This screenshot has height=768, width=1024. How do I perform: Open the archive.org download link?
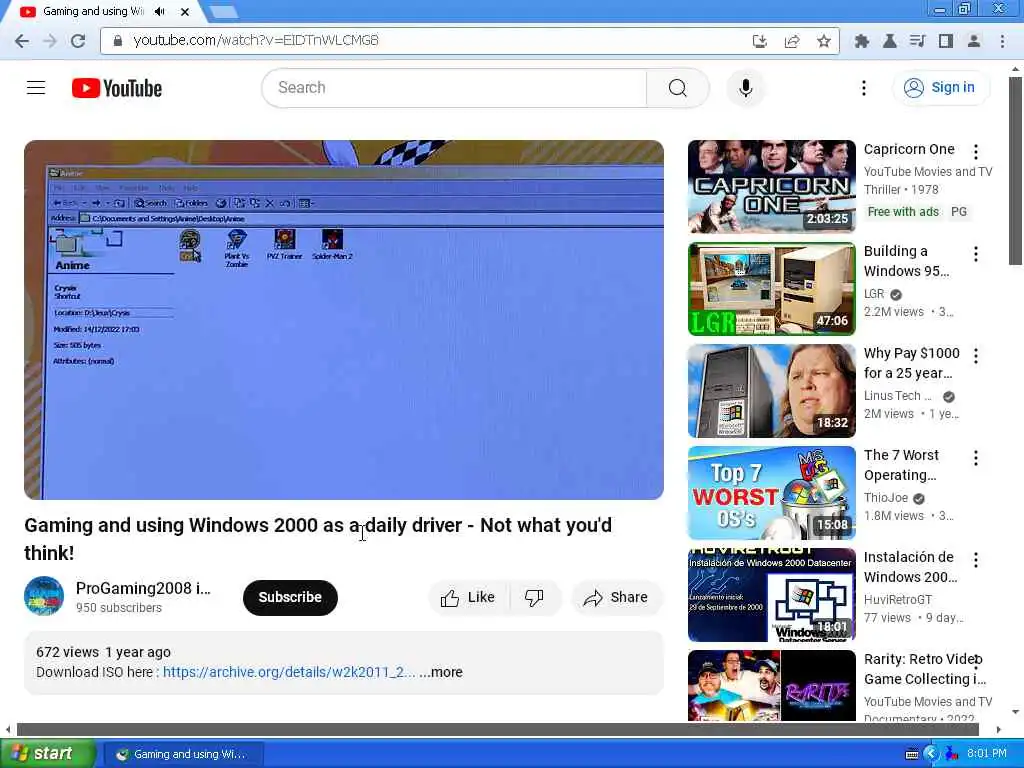(289, 672)
